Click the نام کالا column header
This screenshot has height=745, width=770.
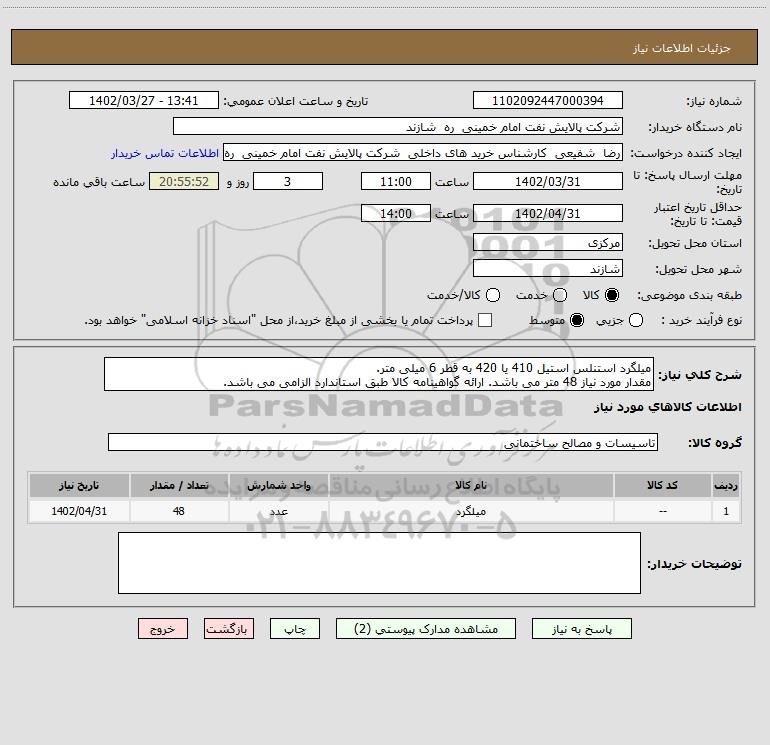click(x=471, y=486)
